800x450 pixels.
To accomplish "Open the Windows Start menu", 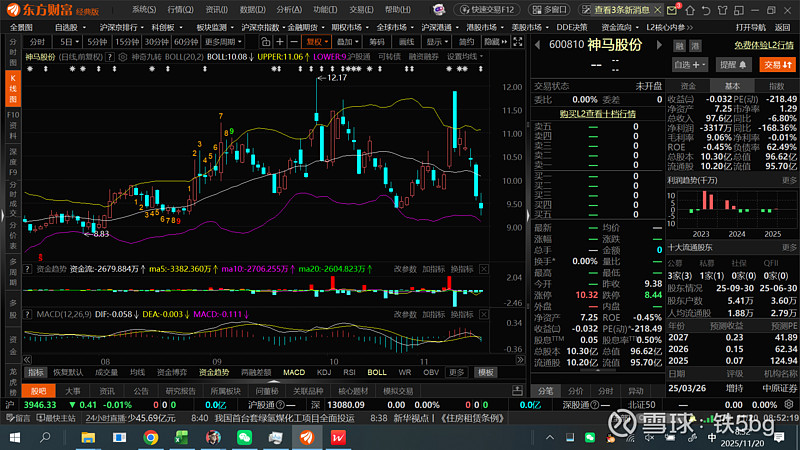I will coord(15,437).
